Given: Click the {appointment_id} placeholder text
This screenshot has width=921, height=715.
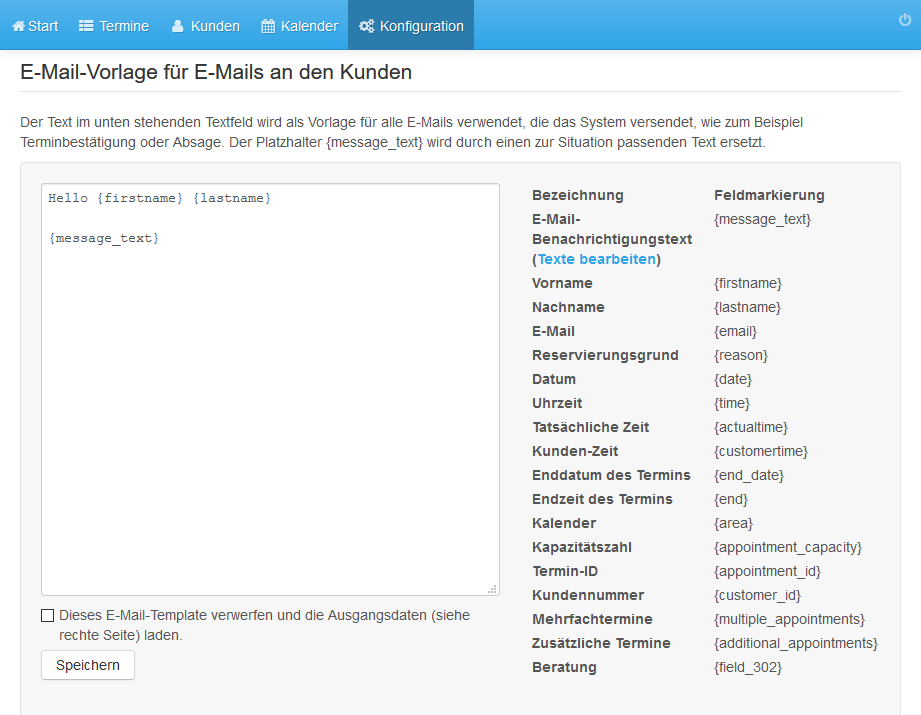Looking at the screenshot, I should point(767,571).
